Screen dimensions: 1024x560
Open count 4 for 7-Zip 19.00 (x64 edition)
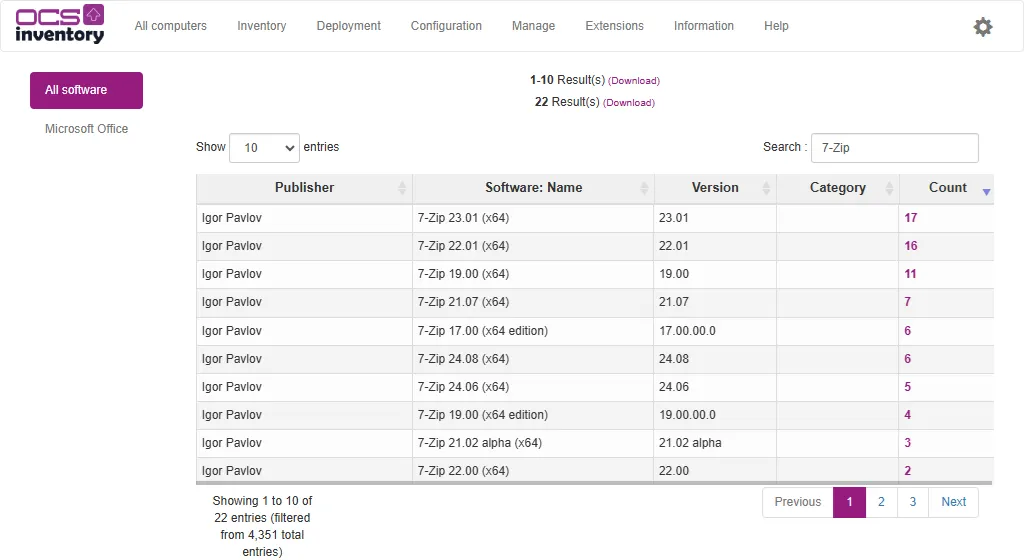pyautogui.click(x=907, y=415)
